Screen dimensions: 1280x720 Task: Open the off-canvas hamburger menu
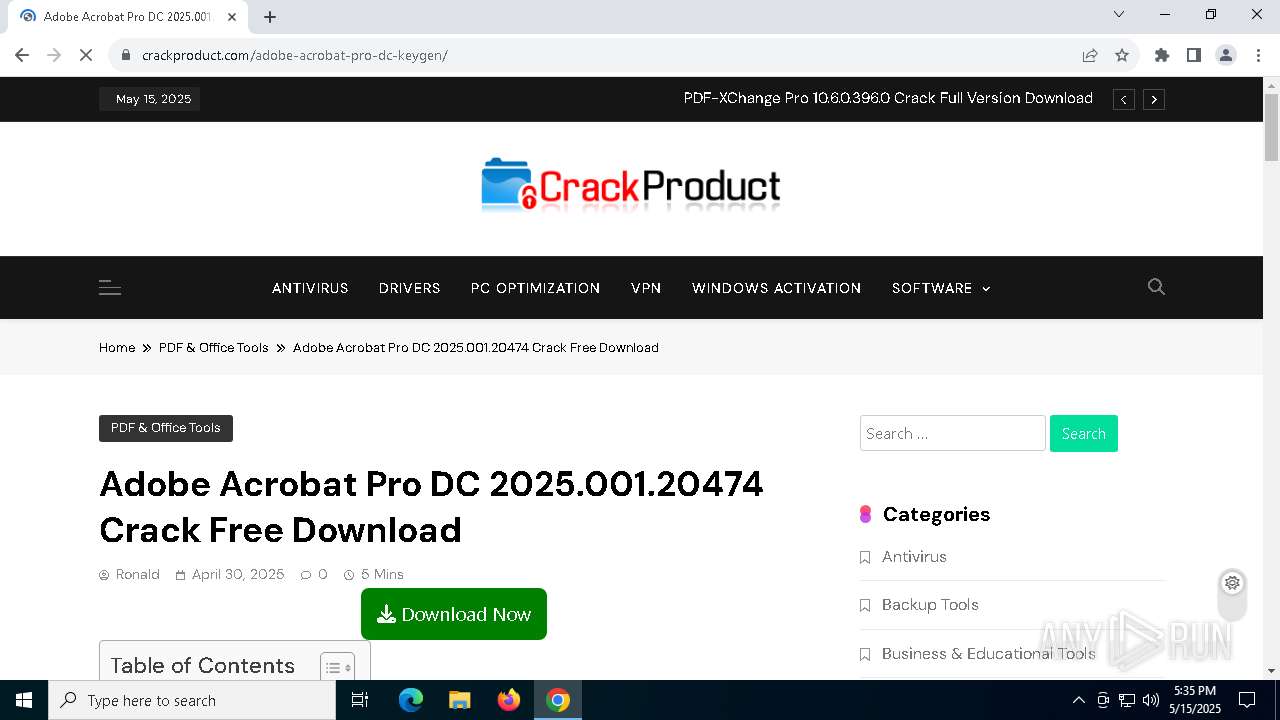pyautogui.click(x=110, y=288)
